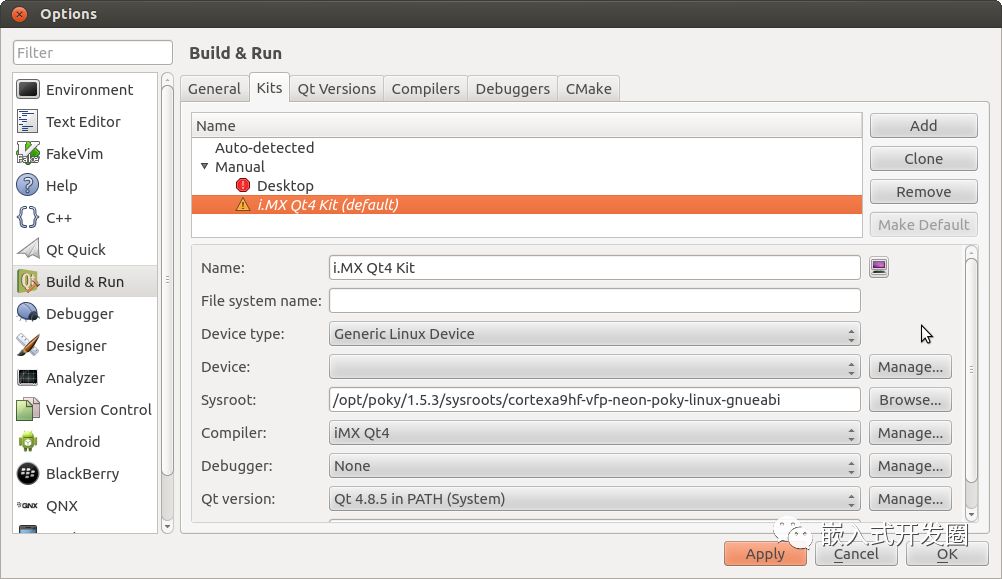Open the Device type dropdown
This screenshot has width=1002, height=579.
click(x=594, y=334)
